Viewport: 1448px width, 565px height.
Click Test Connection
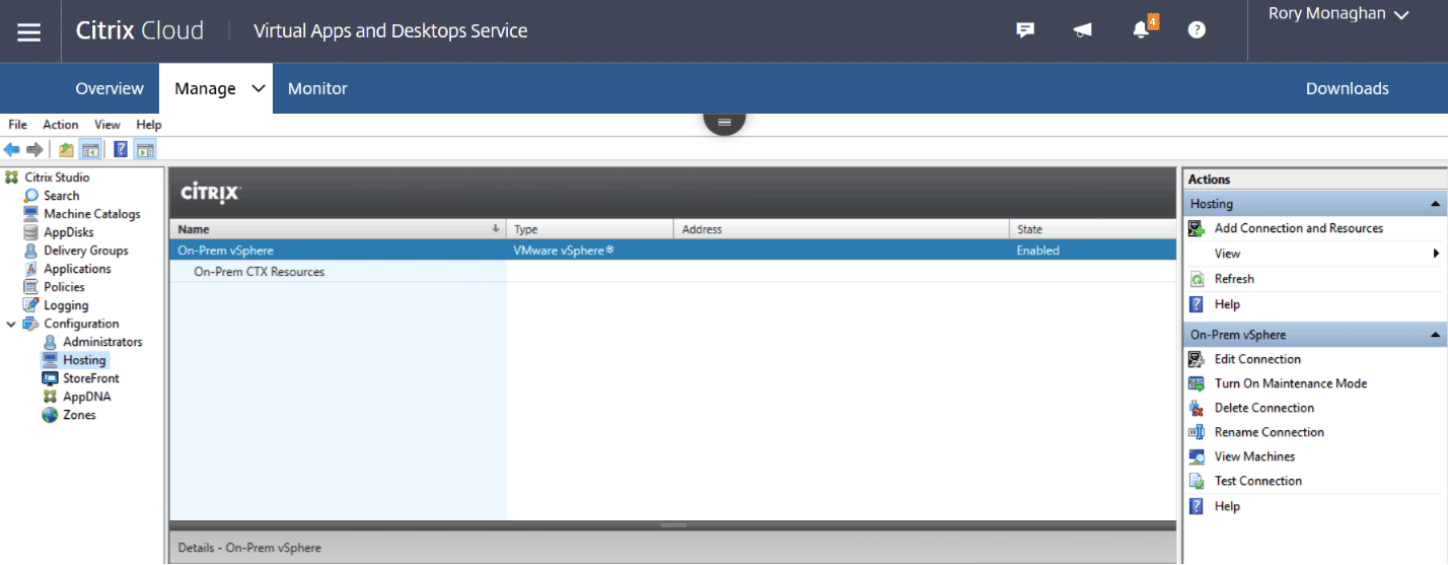coord(1258,481)
